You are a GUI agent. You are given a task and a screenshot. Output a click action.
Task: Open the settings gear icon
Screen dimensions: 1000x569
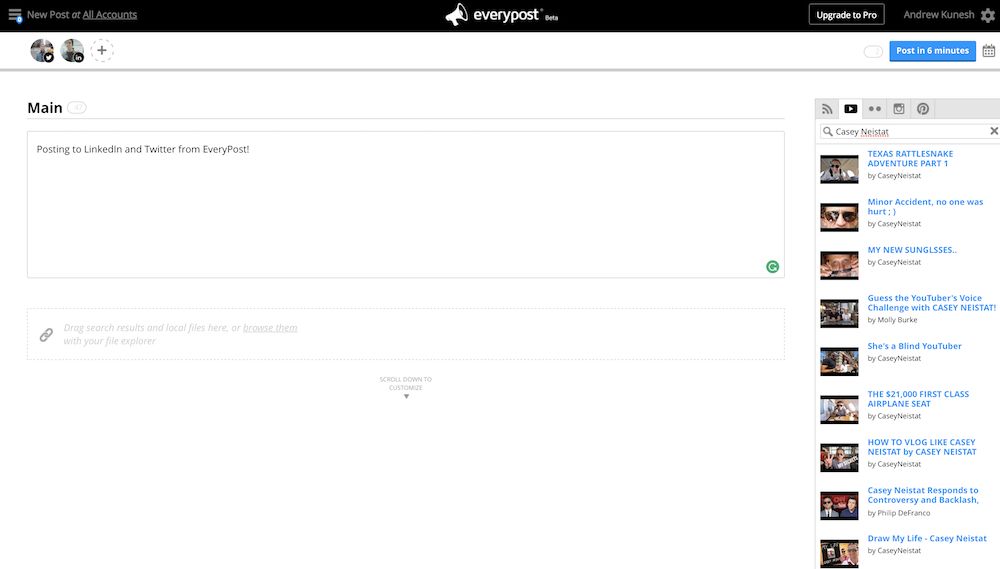point(988,15)
